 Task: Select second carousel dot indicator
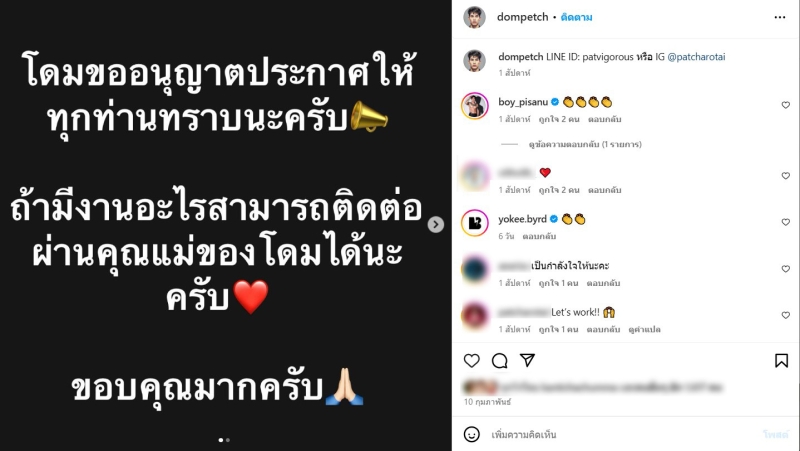point(228,440)
